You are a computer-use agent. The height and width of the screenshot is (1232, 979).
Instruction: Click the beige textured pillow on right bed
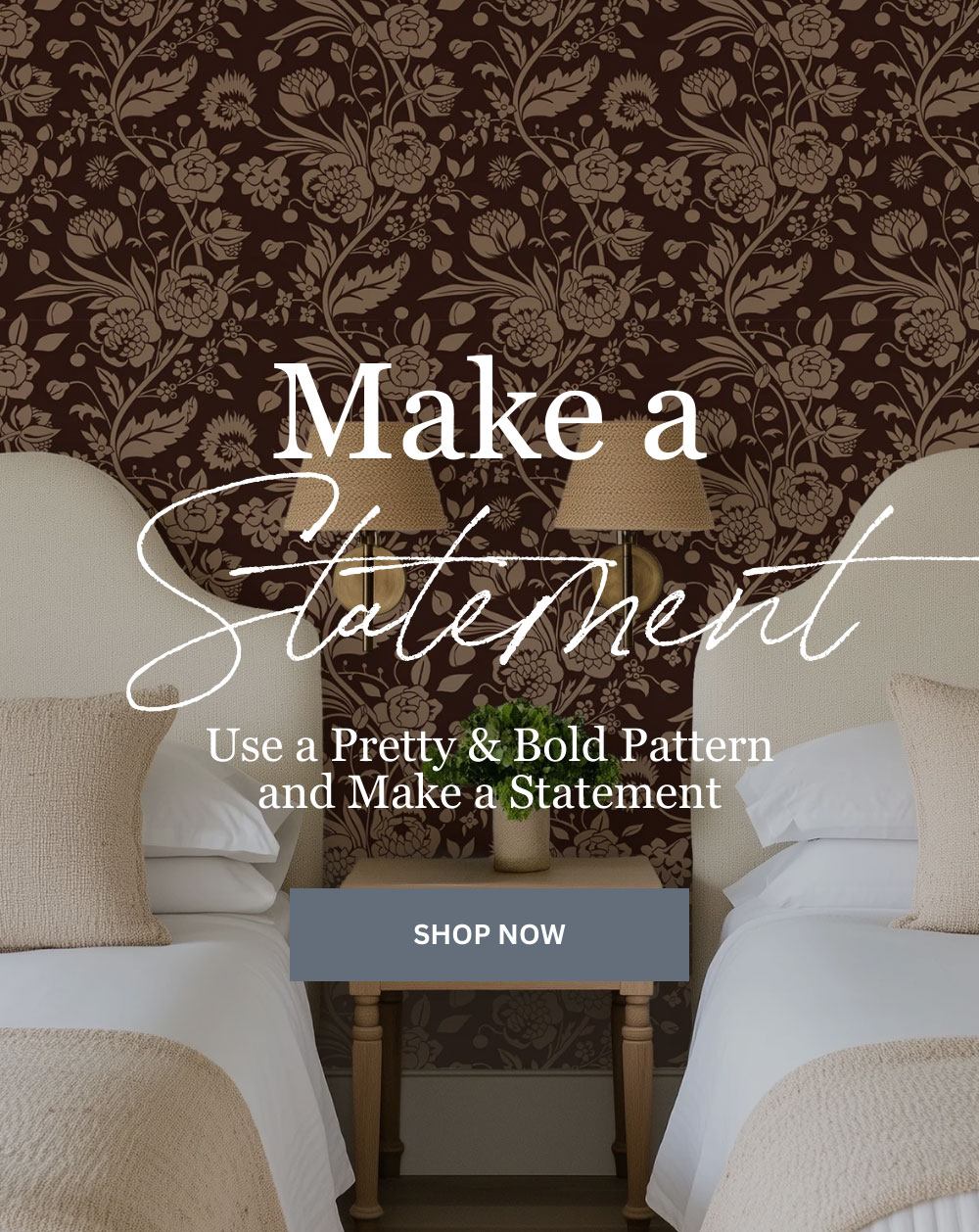click(937, 803)
